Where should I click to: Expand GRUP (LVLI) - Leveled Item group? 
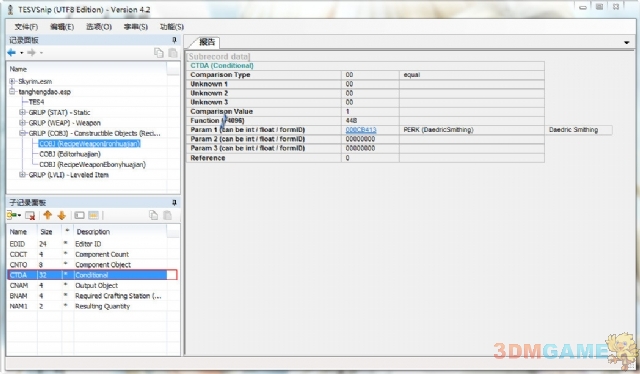(x=22, y=175)
